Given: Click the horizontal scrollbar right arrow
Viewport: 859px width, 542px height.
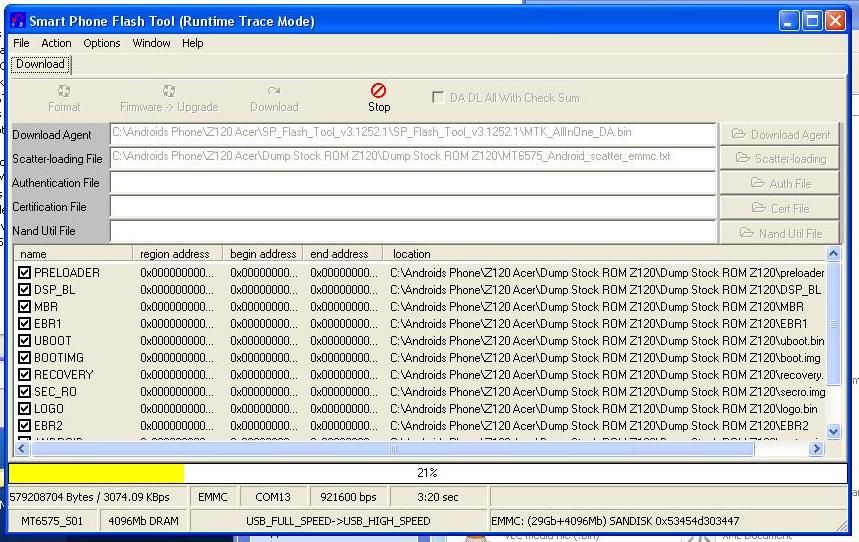Looking at the screenshot, I should 816,450.
